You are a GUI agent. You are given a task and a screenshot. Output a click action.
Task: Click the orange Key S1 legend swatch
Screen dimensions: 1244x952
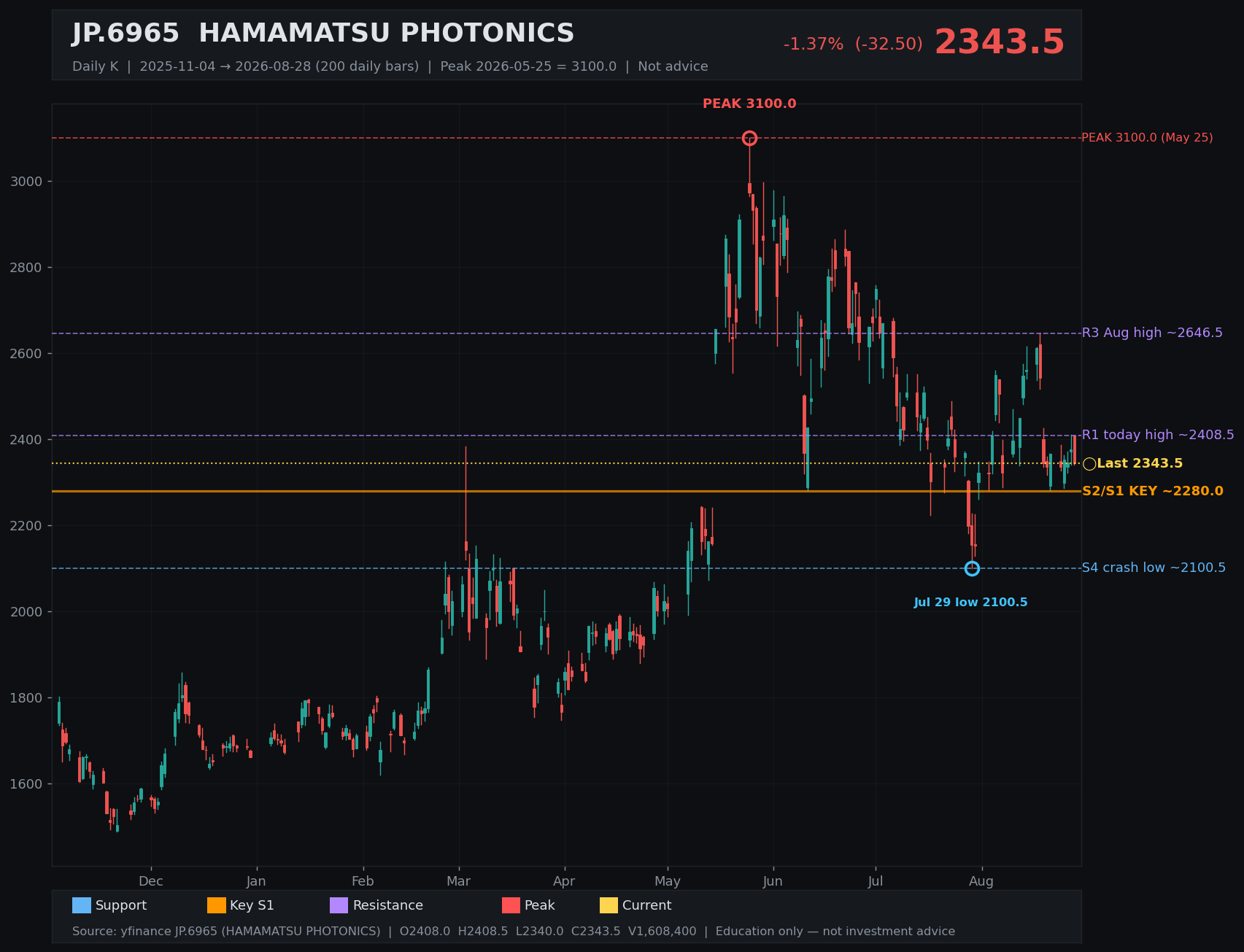point(217,905)
